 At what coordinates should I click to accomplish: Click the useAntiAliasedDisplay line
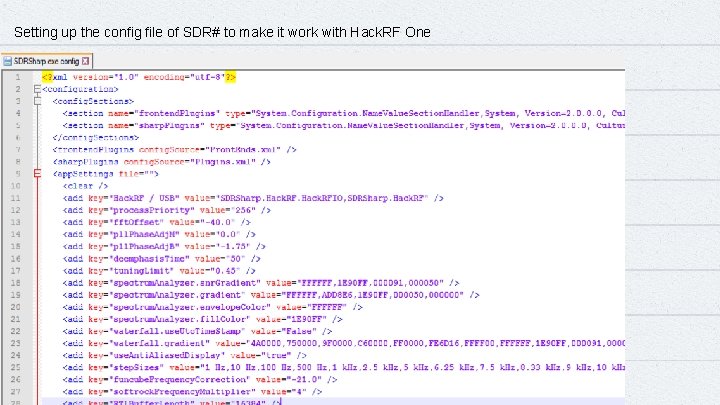pyautogui.click(x=185, y=355)
